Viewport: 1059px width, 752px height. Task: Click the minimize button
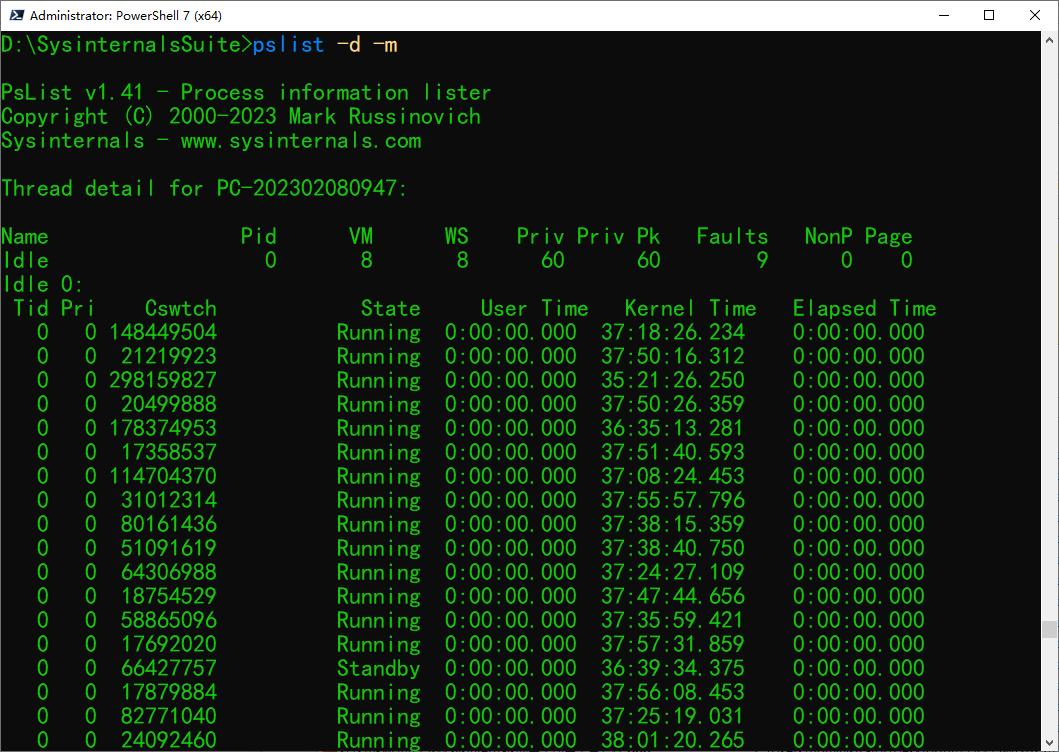(943, 15)
